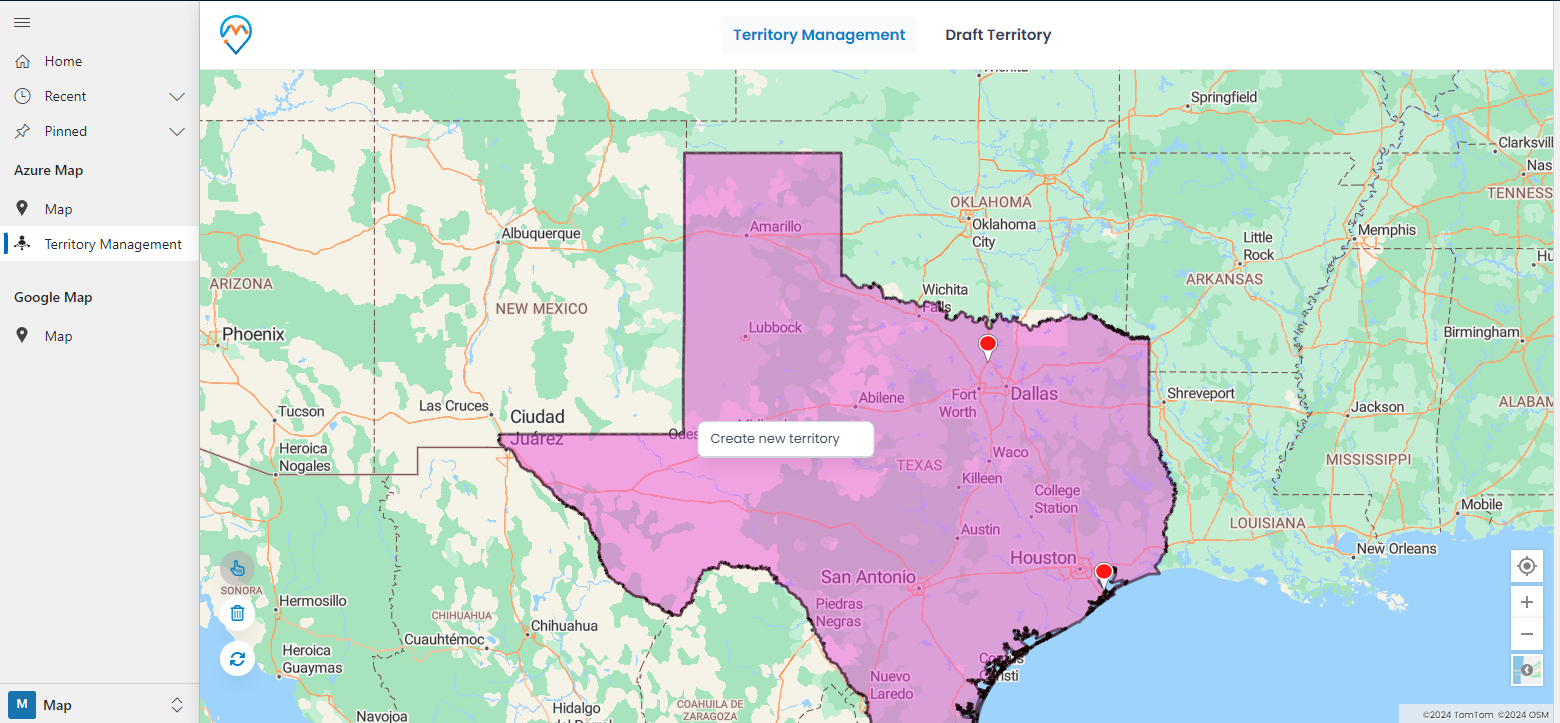
Task: Click the Territory Management sidebar icon
Action: coord(22,244)
